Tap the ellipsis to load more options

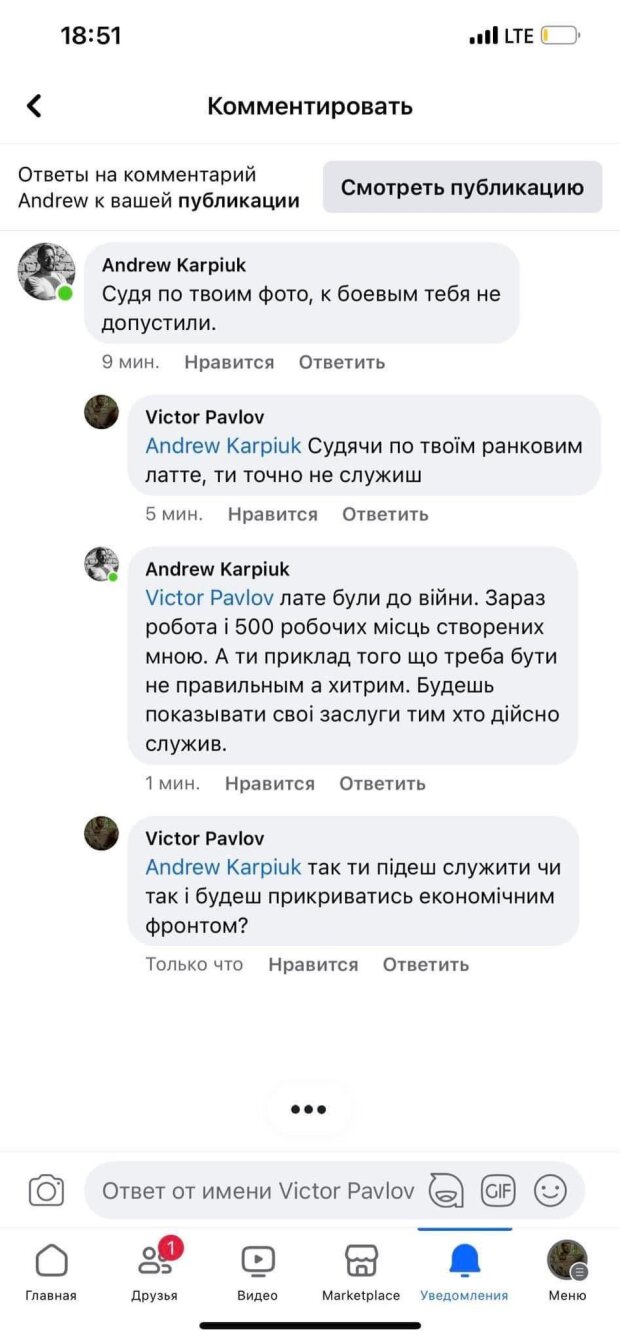[310, 1108]
